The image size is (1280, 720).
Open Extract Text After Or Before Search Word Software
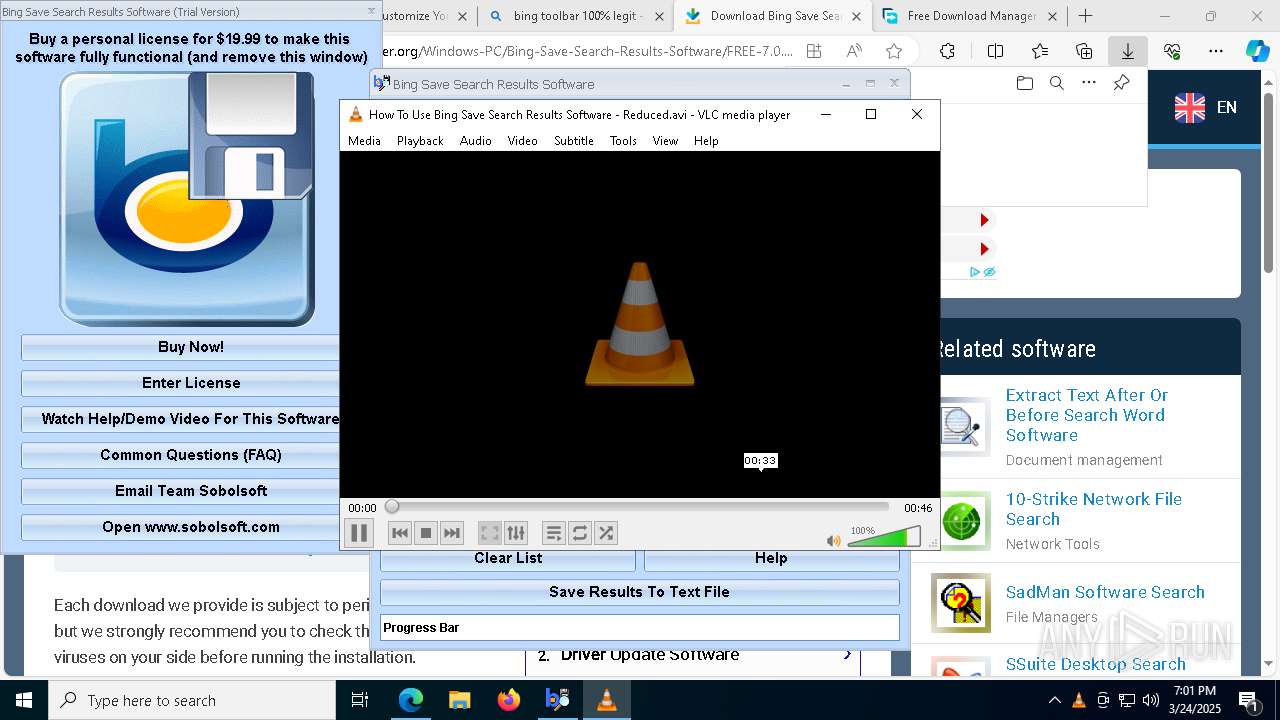[x=1086, y=415]
